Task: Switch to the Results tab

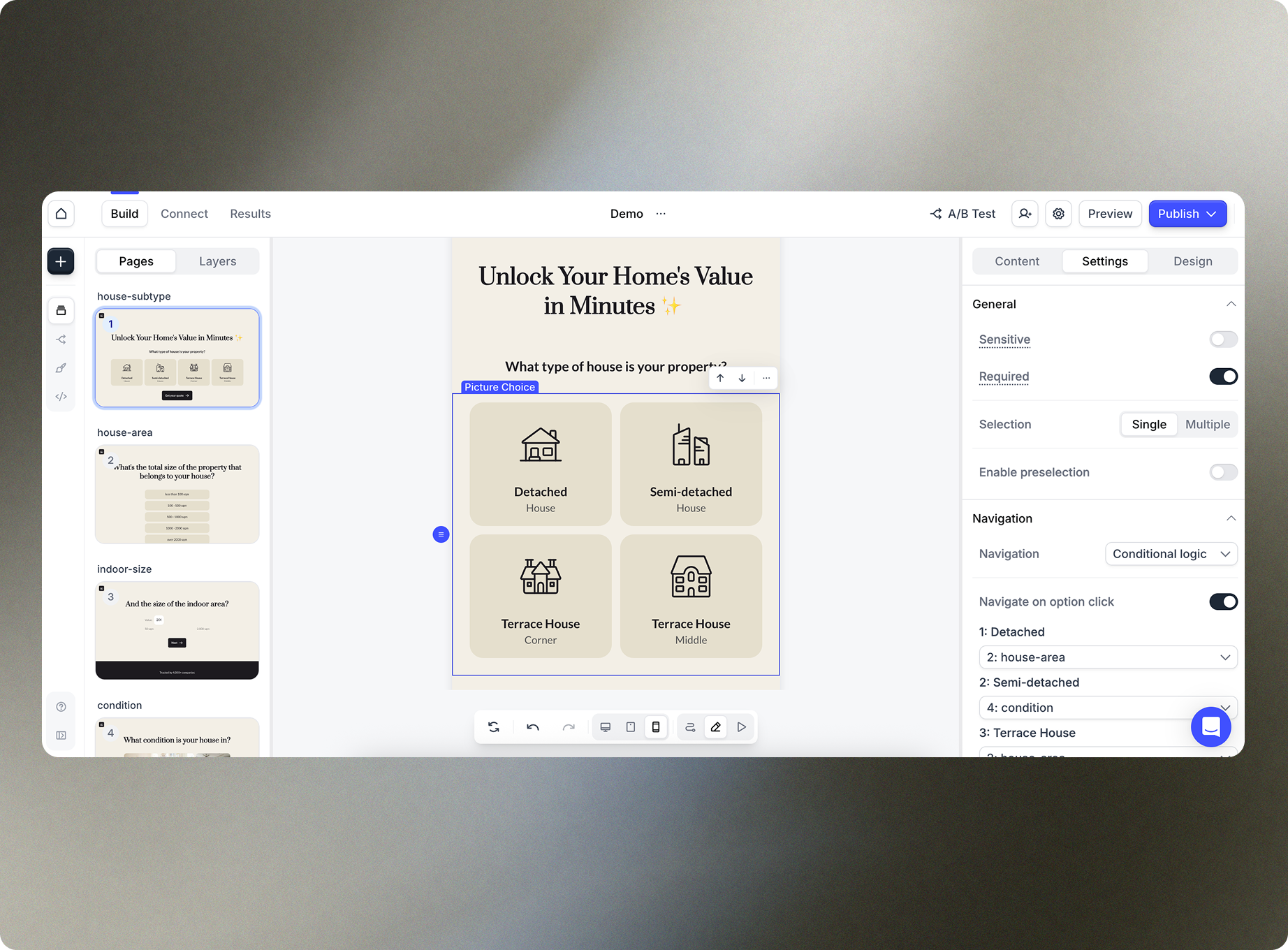Action: (x=251, y=214)
